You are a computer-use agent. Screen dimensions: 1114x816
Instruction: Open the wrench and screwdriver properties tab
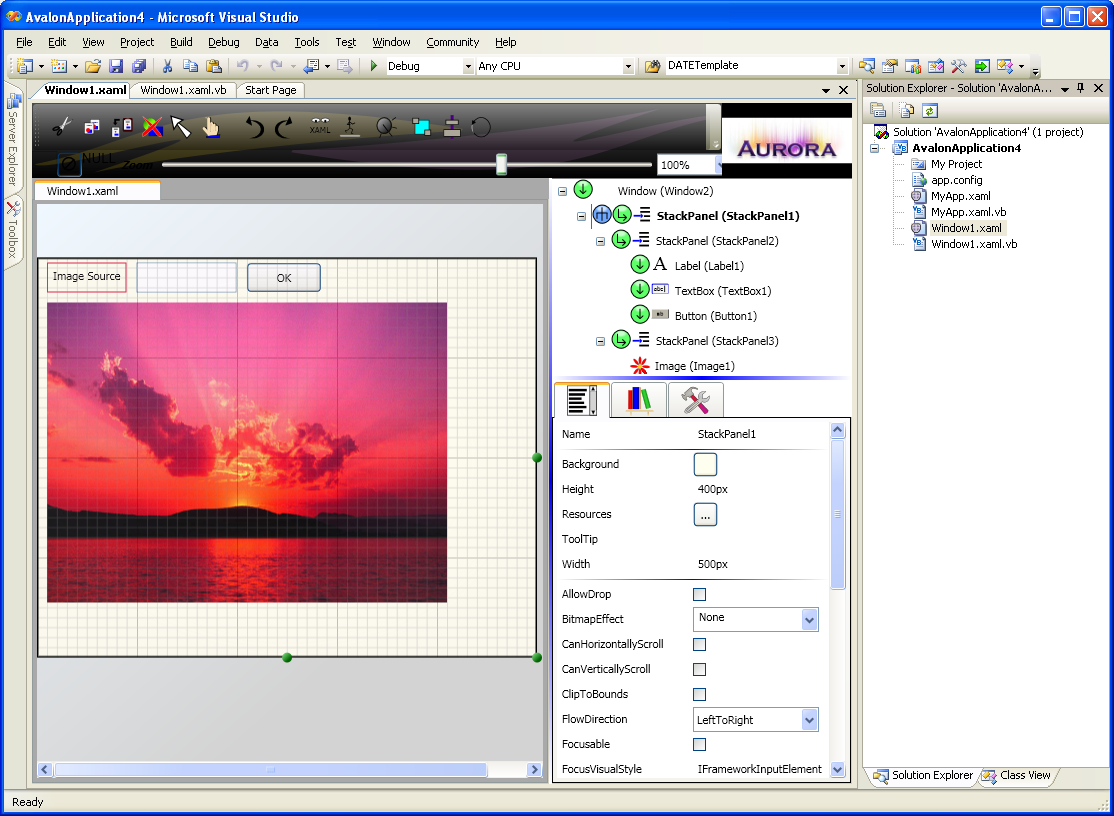(x=695, y=400)
